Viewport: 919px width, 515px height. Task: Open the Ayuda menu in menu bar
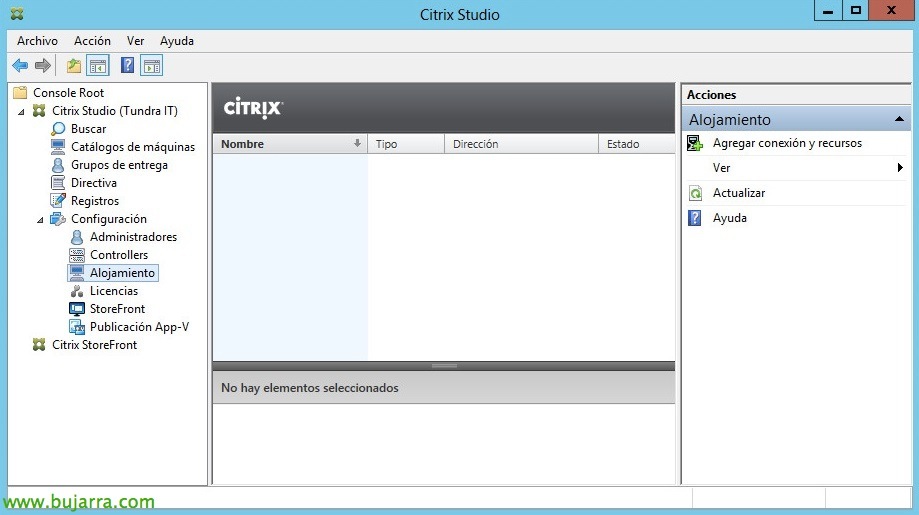[176, 40]
